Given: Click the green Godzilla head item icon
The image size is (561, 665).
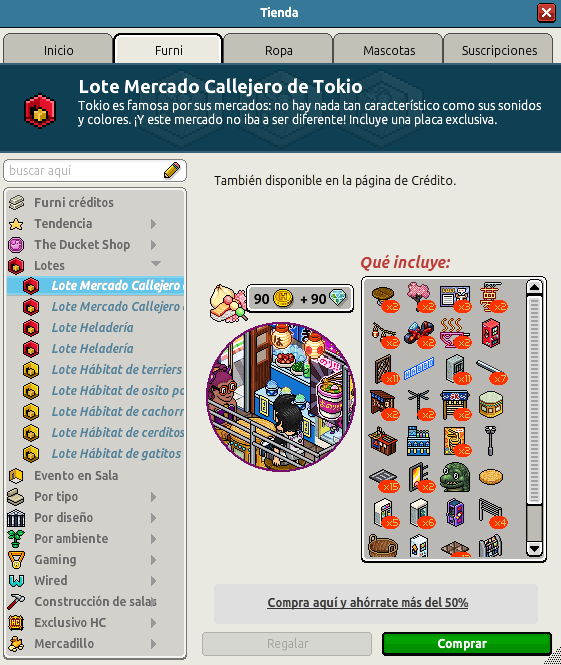Looking at the screenshot, I should (455, 477).
